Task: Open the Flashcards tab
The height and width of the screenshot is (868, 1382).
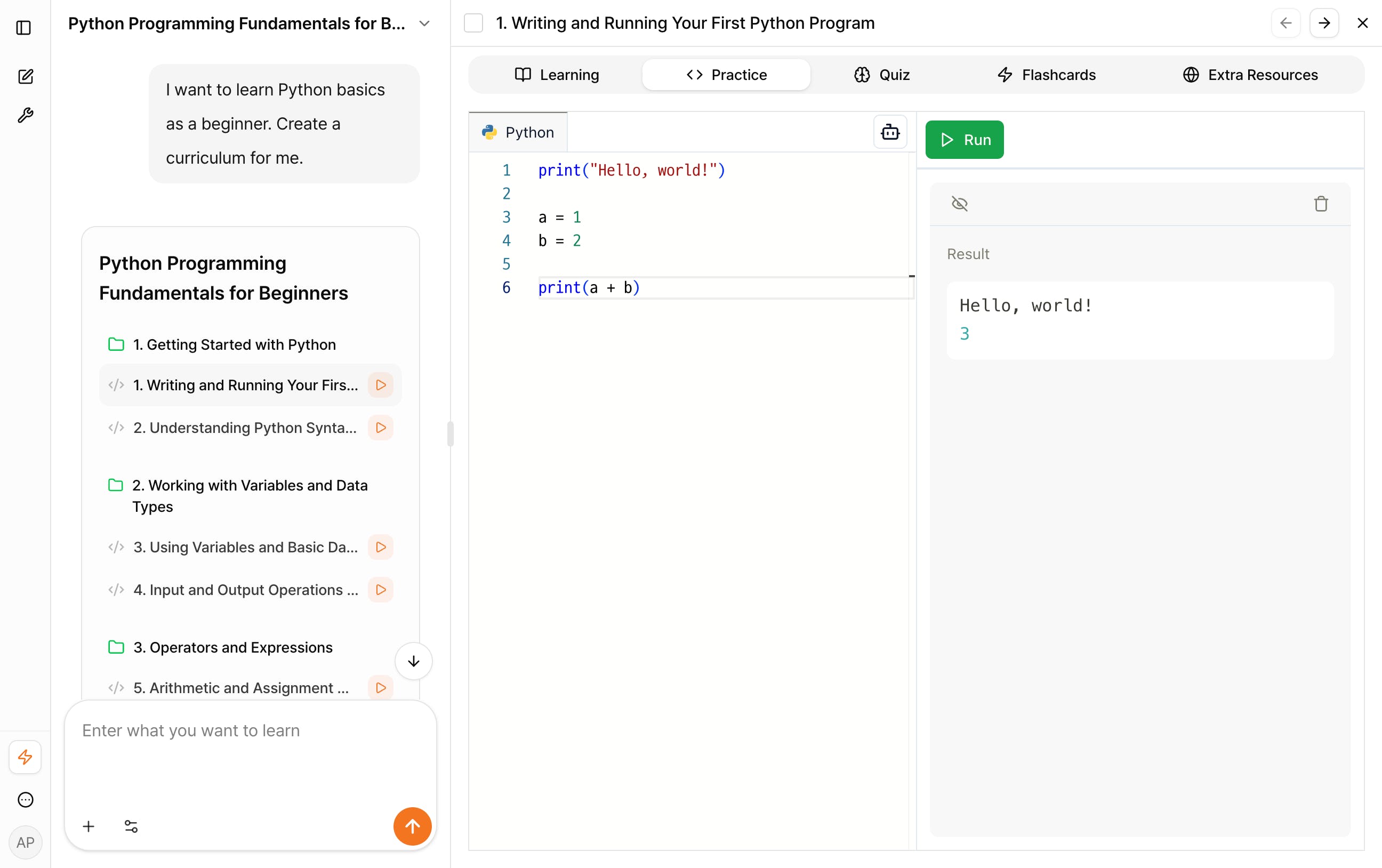Action: [x=1046, y=75]
